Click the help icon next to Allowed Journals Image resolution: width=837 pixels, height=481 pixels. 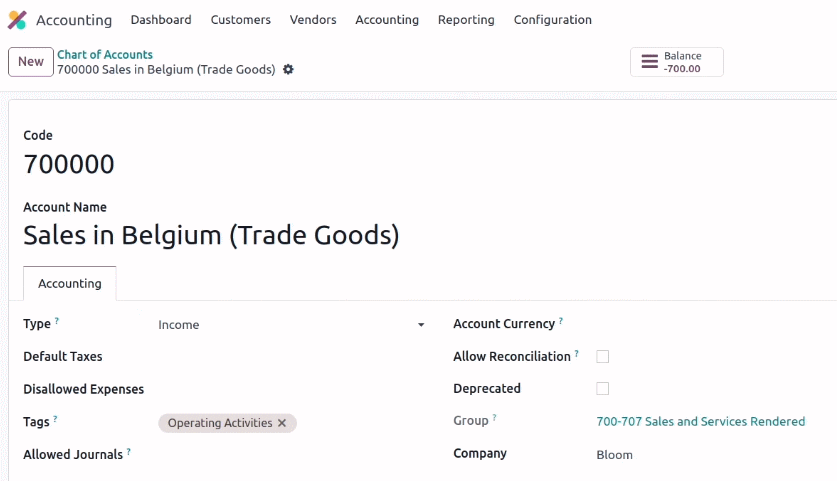click(x=129, y=452)
